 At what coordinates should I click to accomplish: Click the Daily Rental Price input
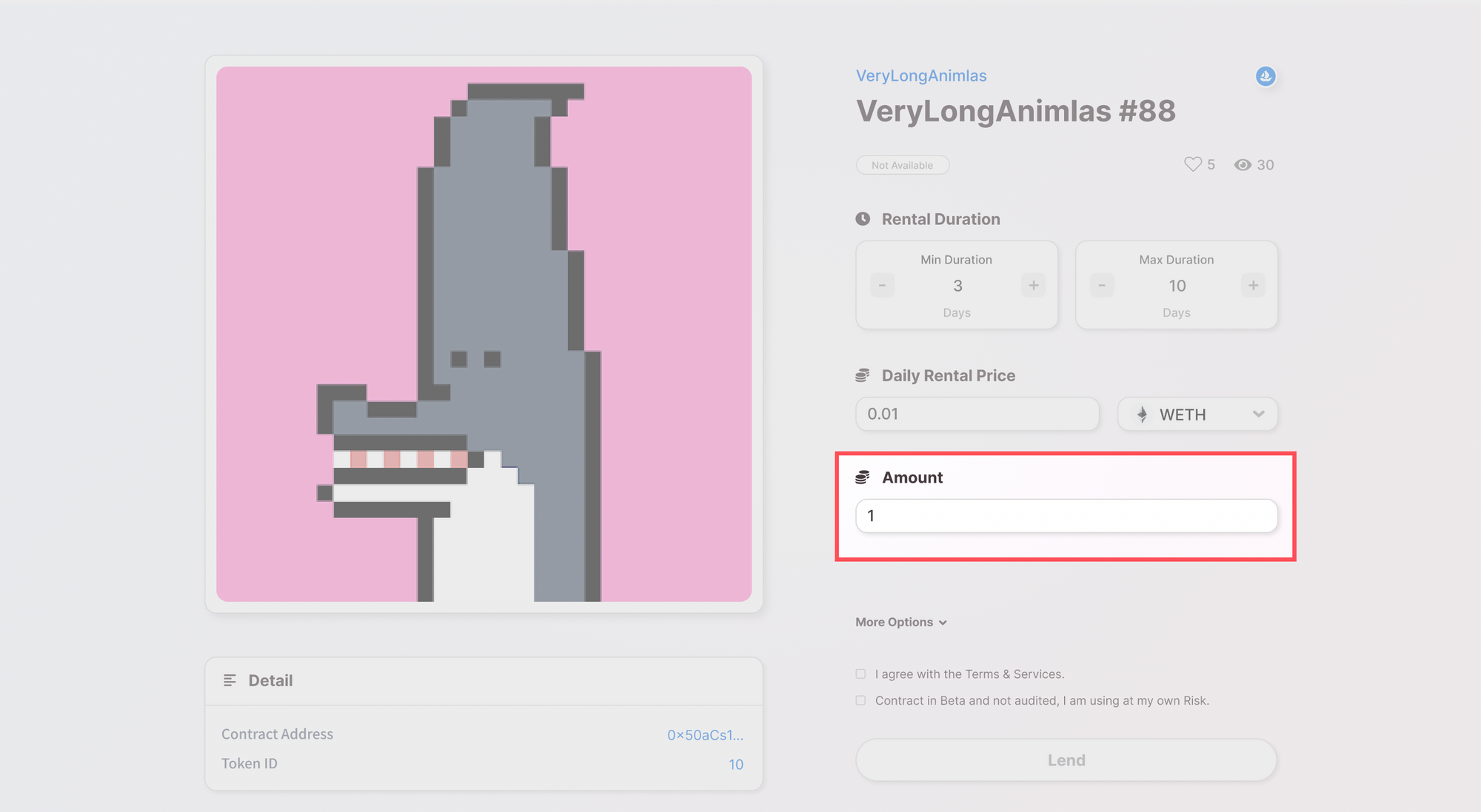click(x=977, y=415)
